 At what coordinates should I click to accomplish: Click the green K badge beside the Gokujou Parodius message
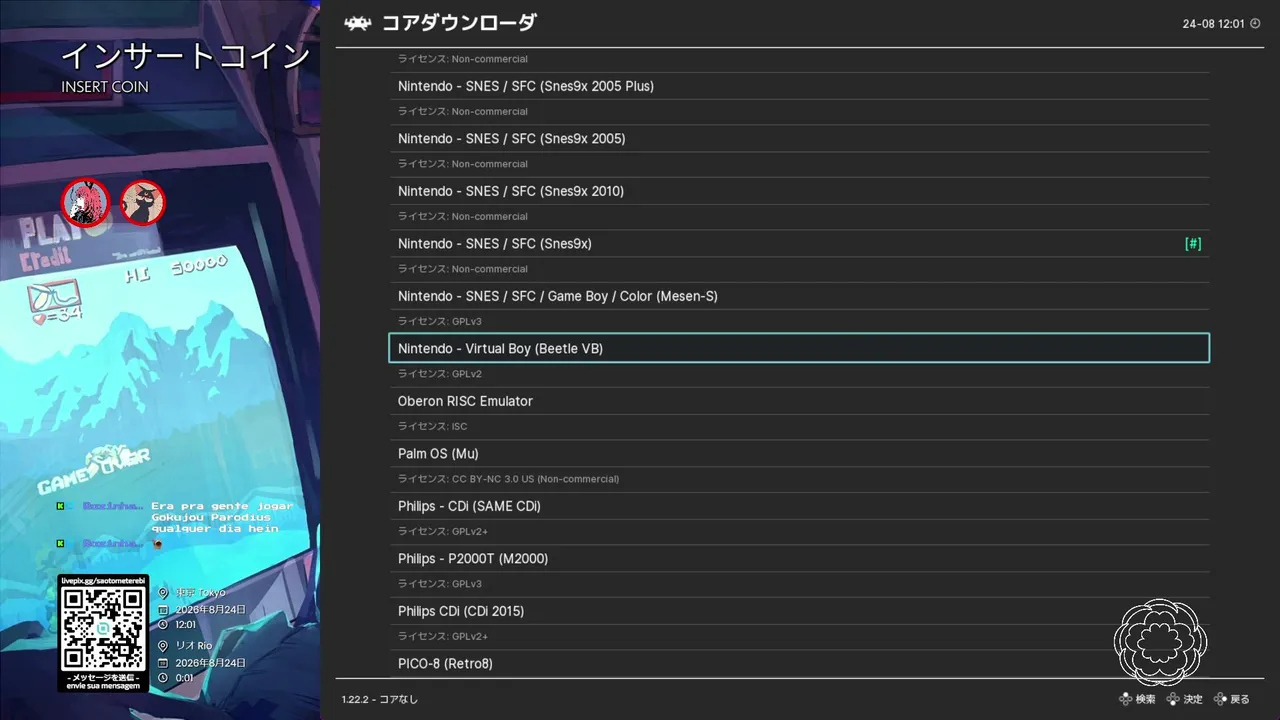click(60, 506)
